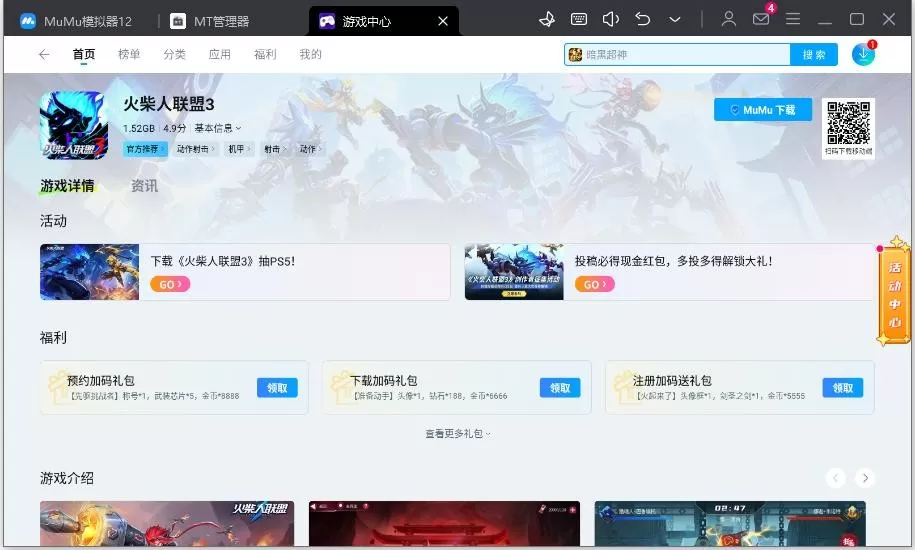This screenshot has width=915, height=550.
Task: Open the MuMu模拟器12 home tab
Action: [76, 21]
